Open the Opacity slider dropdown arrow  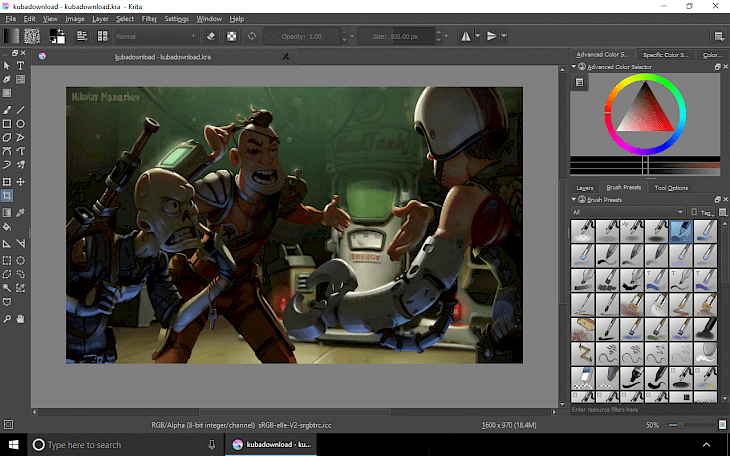[x=352, y=36]
